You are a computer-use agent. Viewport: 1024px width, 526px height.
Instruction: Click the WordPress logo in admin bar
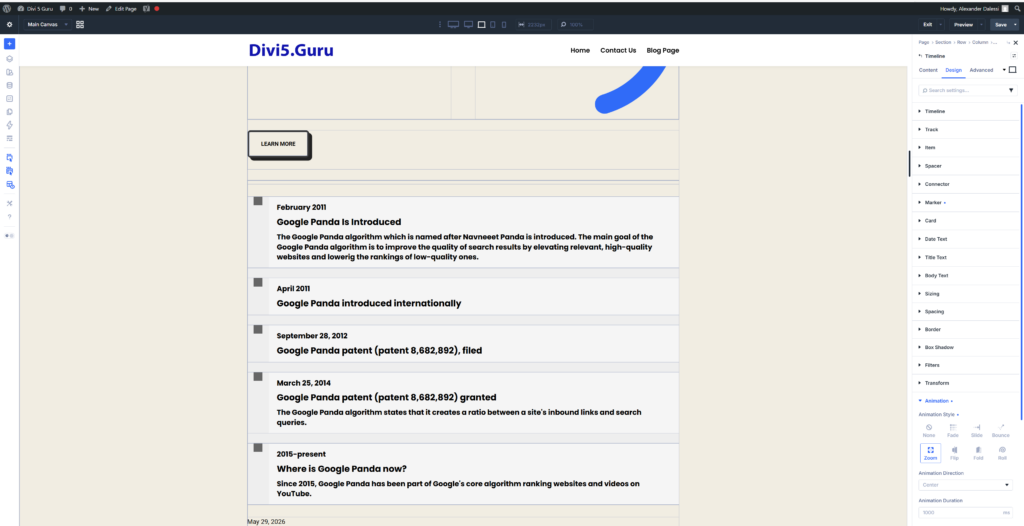click(7, 8)
